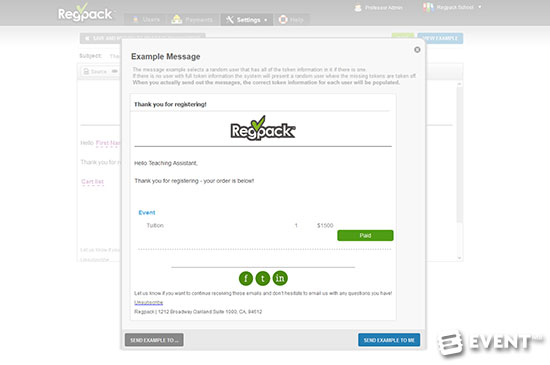
Task: Click the Event heading in the order
Action: 147,212
